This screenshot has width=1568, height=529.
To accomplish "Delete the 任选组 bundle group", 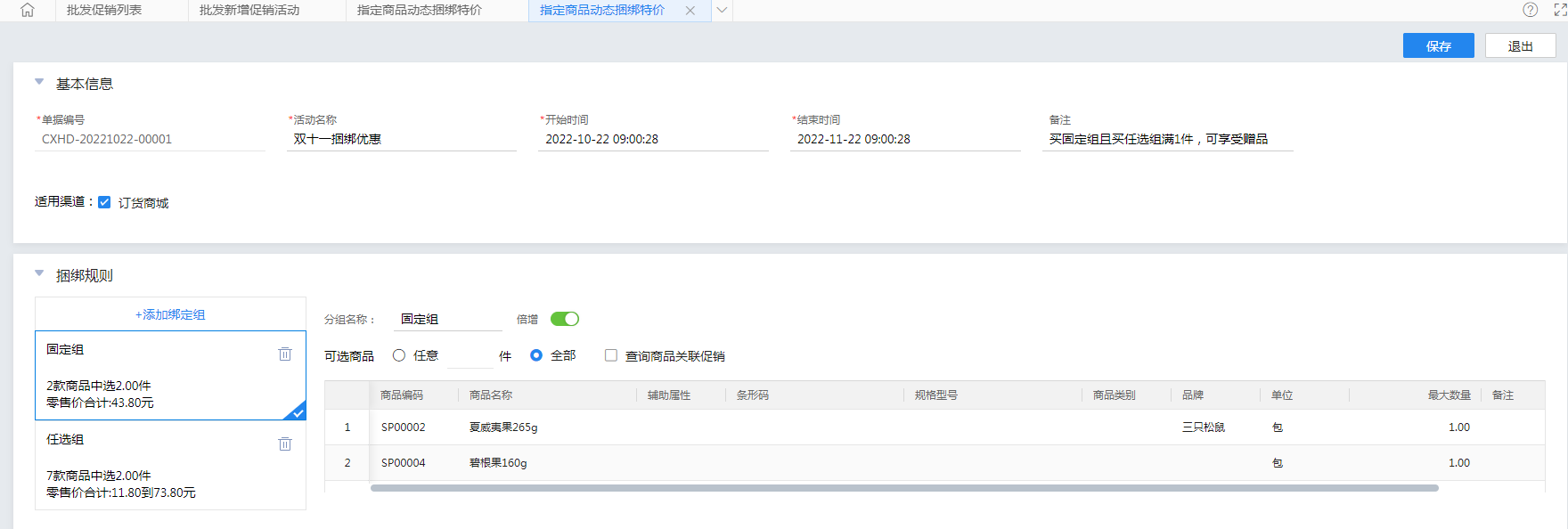I will click(285, 444).
